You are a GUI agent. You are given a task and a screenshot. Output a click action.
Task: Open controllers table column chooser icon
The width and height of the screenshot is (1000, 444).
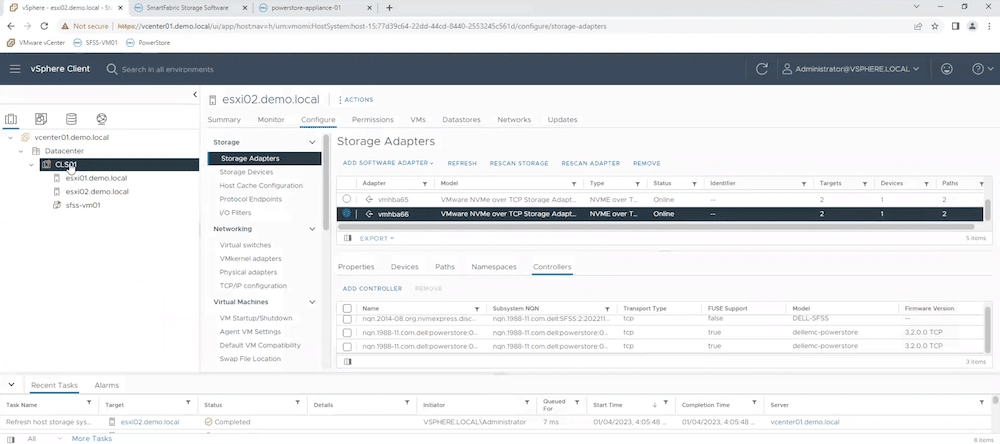[x=348, y=361]
